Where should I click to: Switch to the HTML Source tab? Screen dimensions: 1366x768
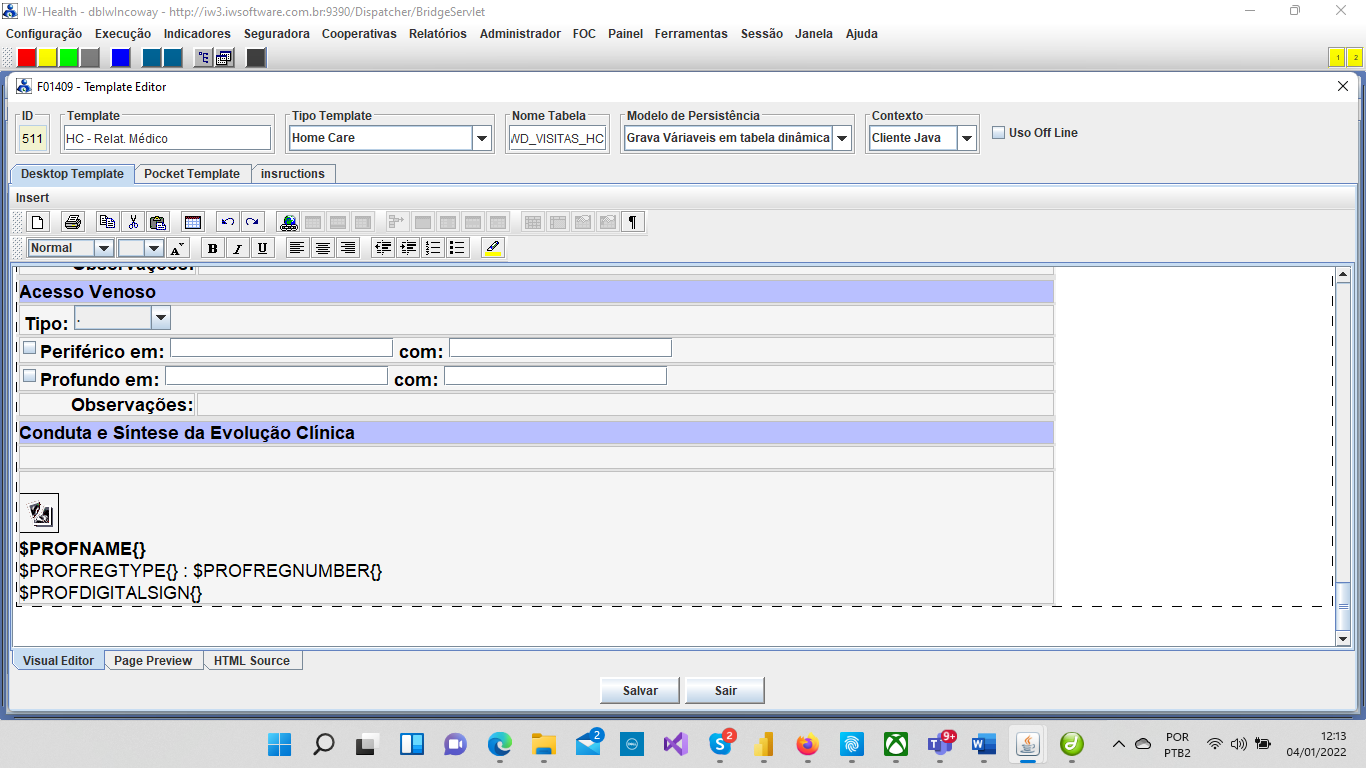251,661
